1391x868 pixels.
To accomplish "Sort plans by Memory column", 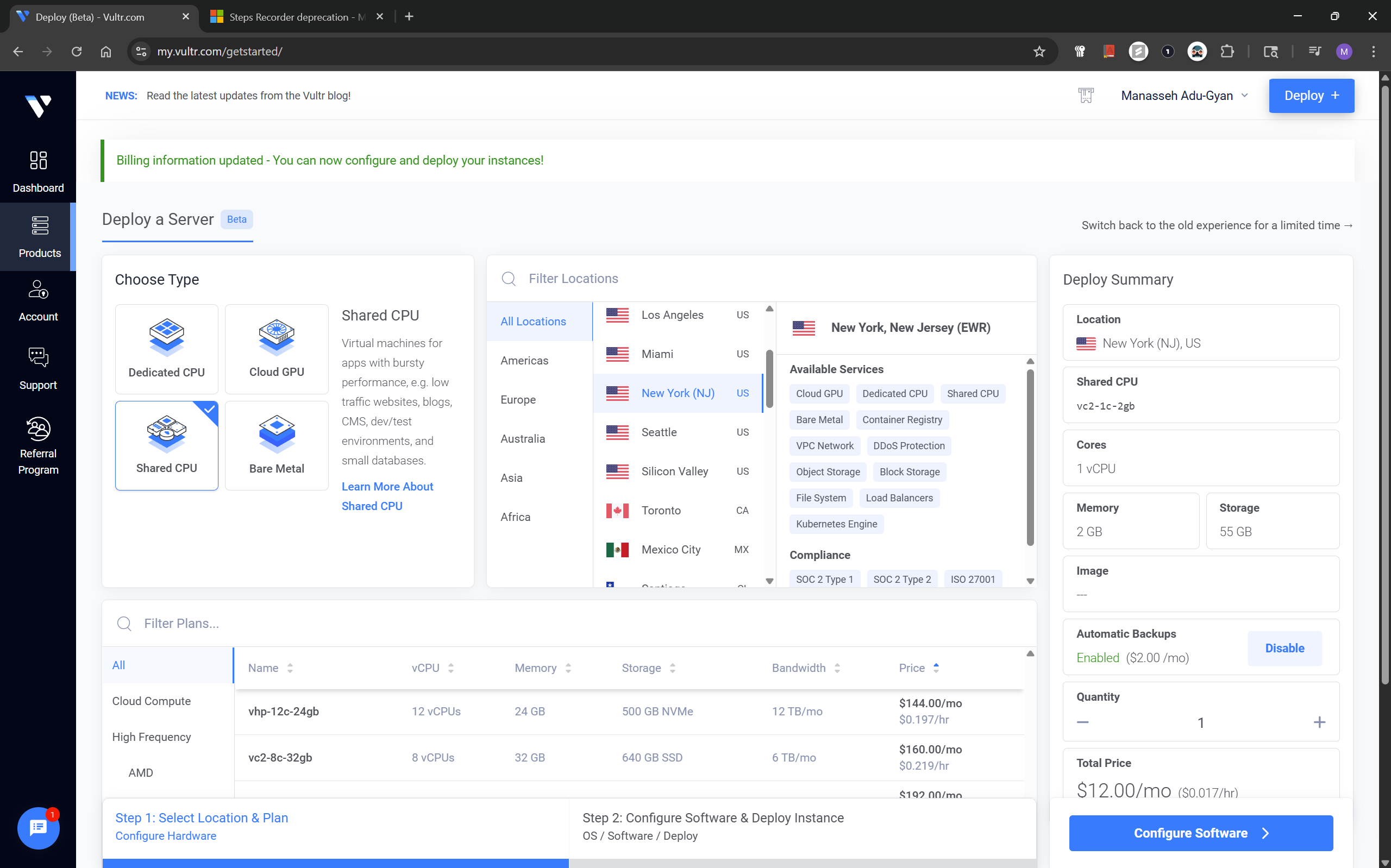I will tap(542, 668).
